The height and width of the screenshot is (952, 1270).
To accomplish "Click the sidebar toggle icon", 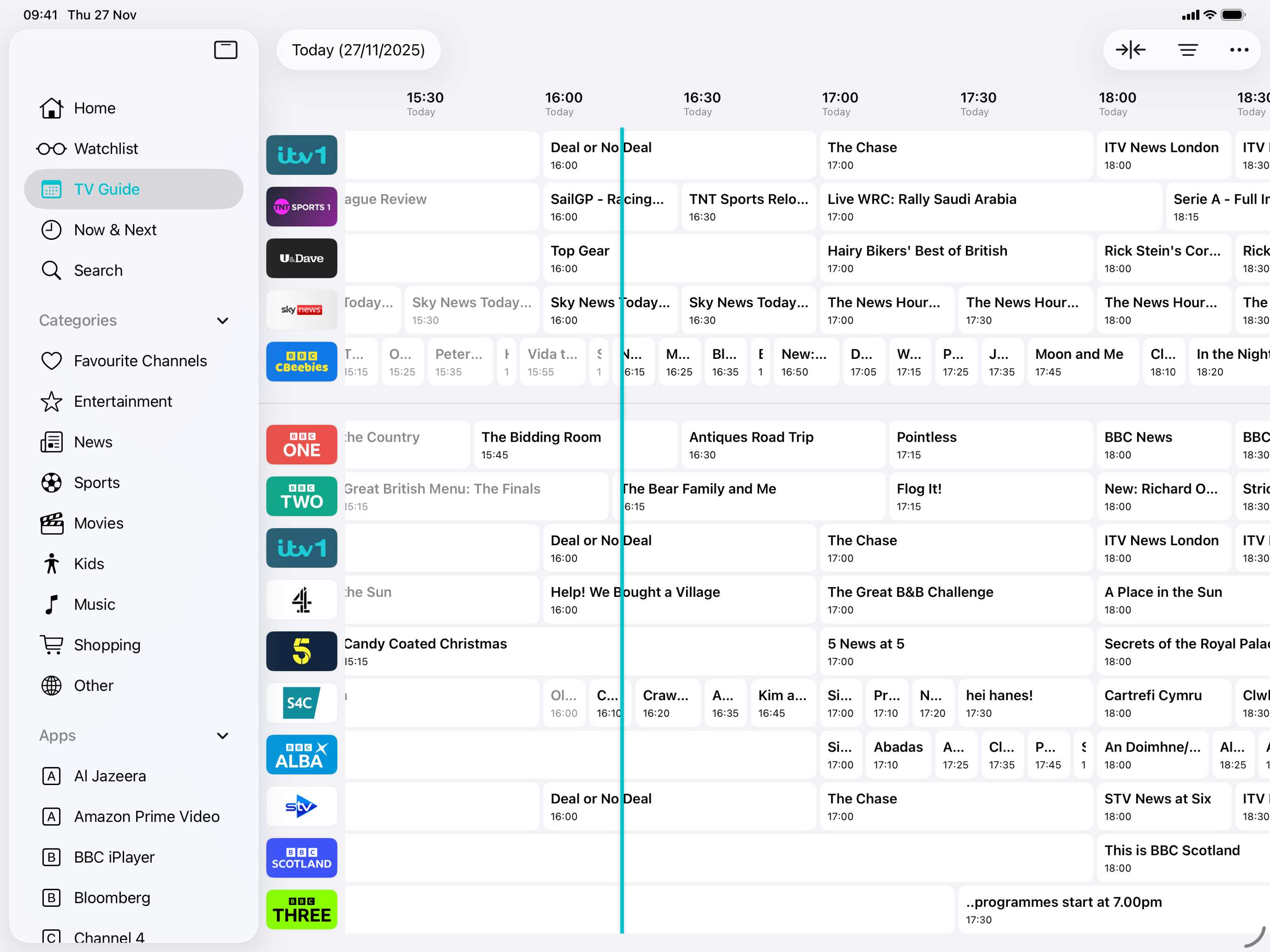I will [x=225, y=50].
